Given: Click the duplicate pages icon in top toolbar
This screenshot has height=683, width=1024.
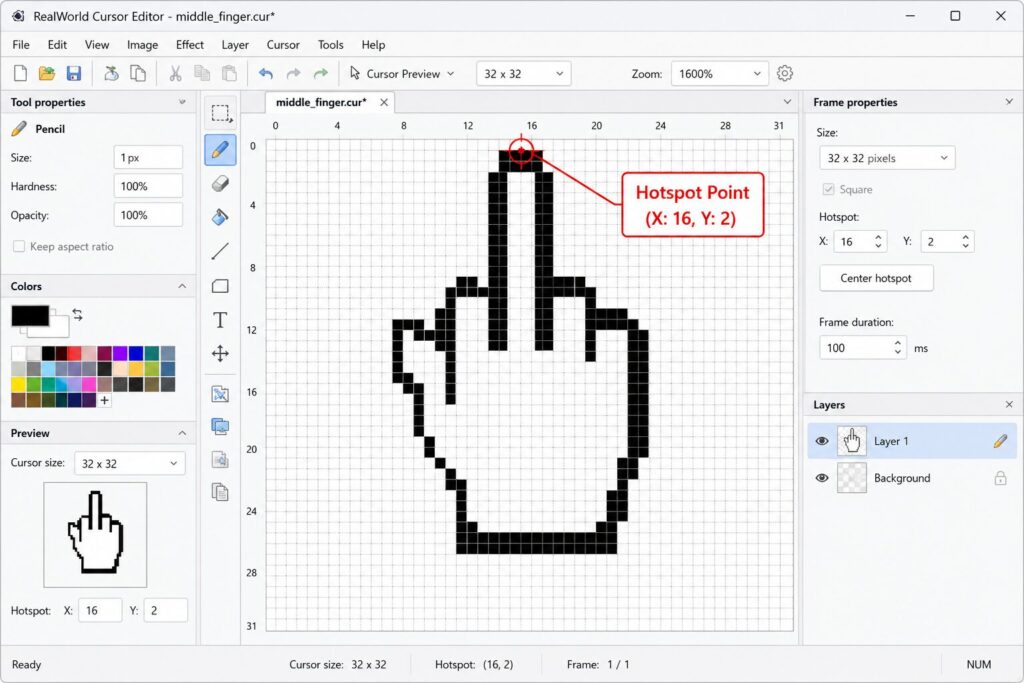Looking at the screenshot, I should (x=138, y=73).
